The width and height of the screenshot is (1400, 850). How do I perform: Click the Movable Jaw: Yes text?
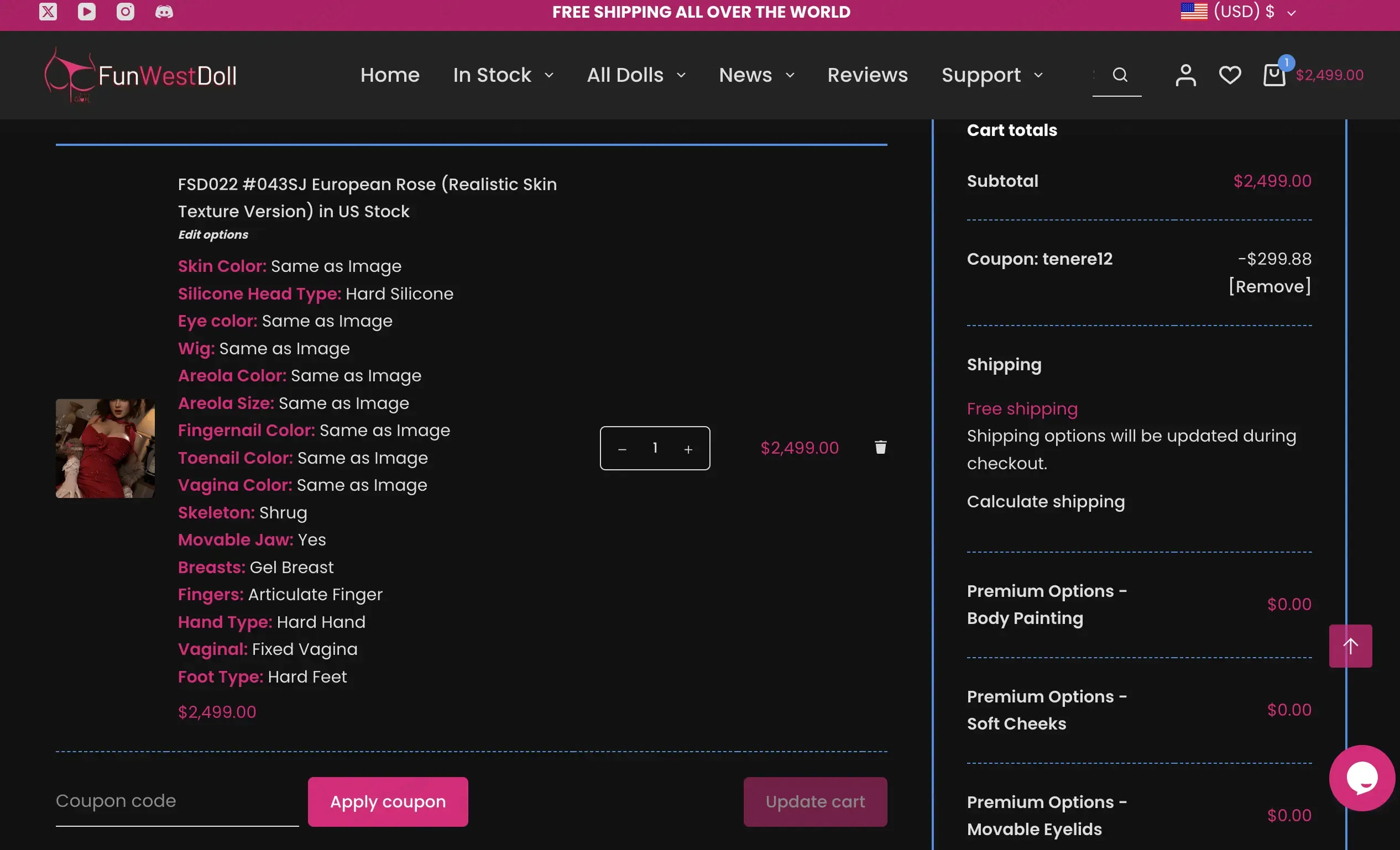pyautogui.click(x=252, y=539)
